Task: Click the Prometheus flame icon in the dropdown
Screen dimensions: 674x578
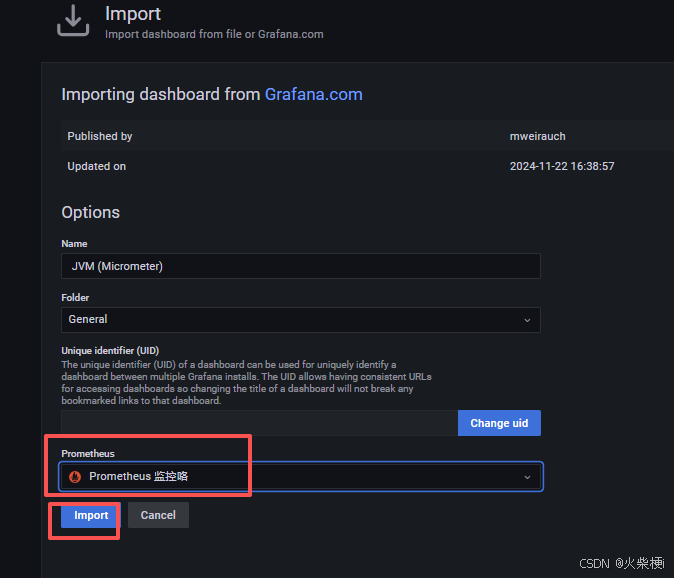Action: [x=75, y=476]
